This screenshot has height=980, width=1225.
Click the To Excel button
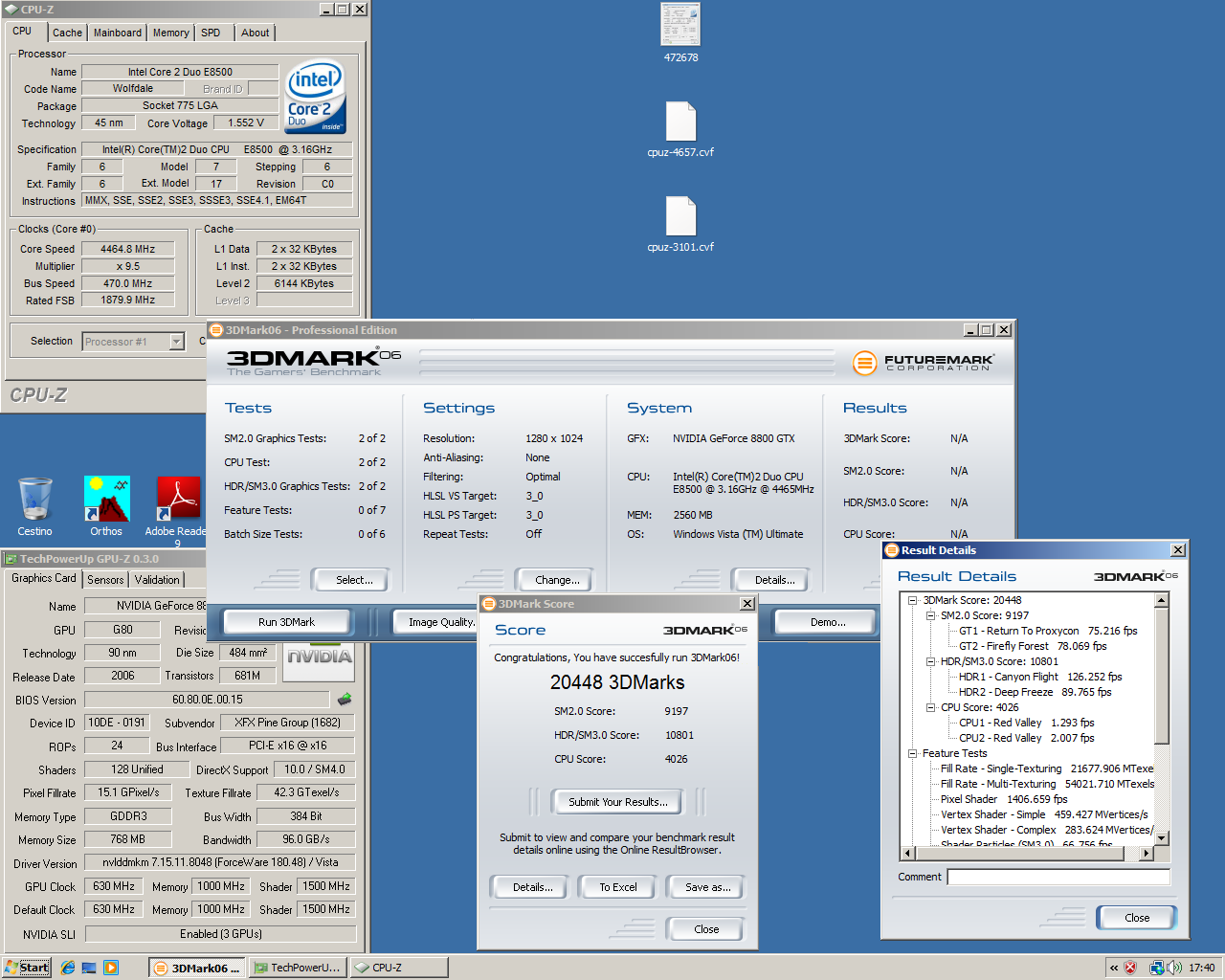617,887
